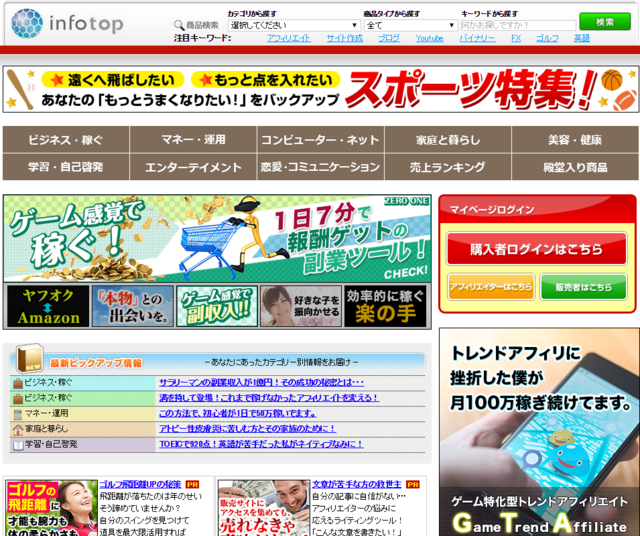Click the keyword search input field
Image resolution: width=640 pixels, height=536 pixels.
click(518, 25)
